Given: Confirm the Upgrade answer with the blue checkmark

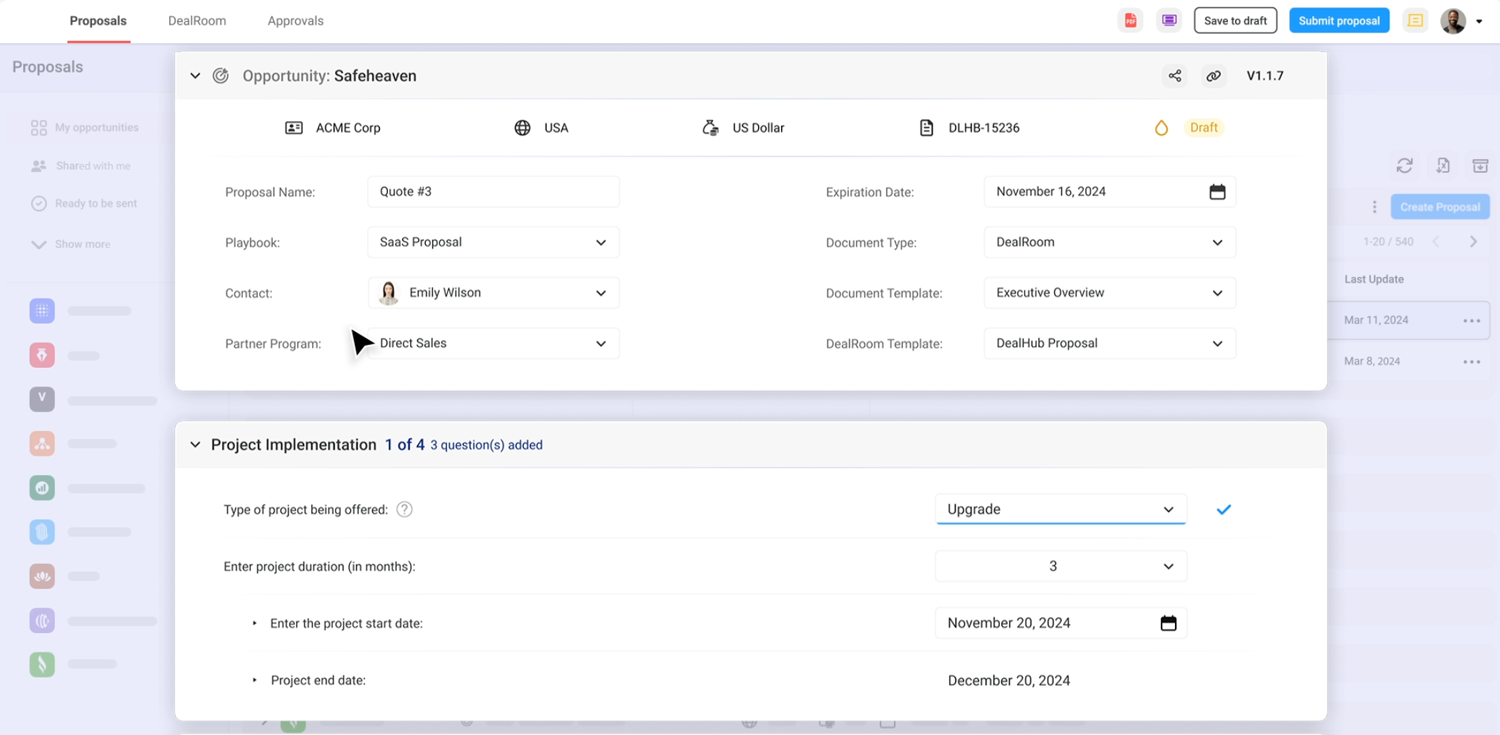Looking at the screenshot, I should (1223, 509).
